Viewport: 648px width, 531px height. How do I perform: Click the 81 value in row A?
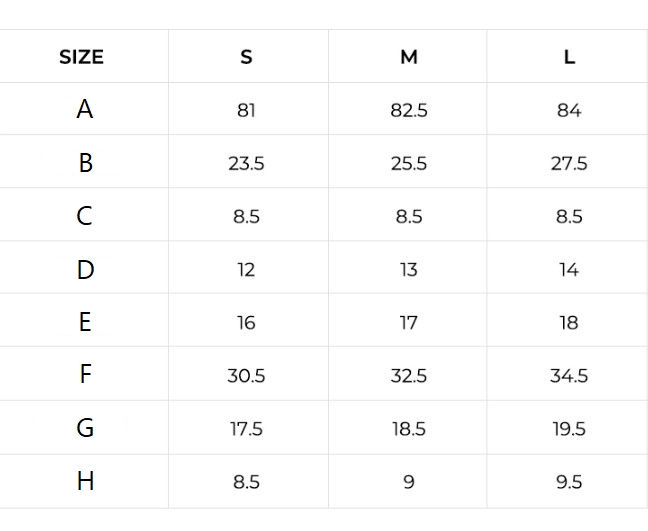pos(246,110)
